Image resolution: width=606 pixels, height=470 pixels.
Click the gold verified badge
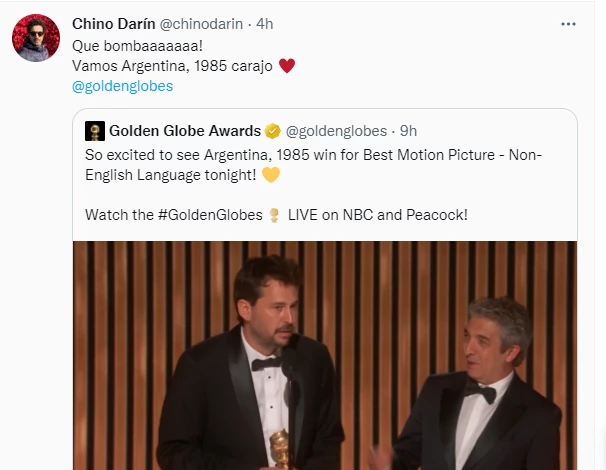coord(272,131)
